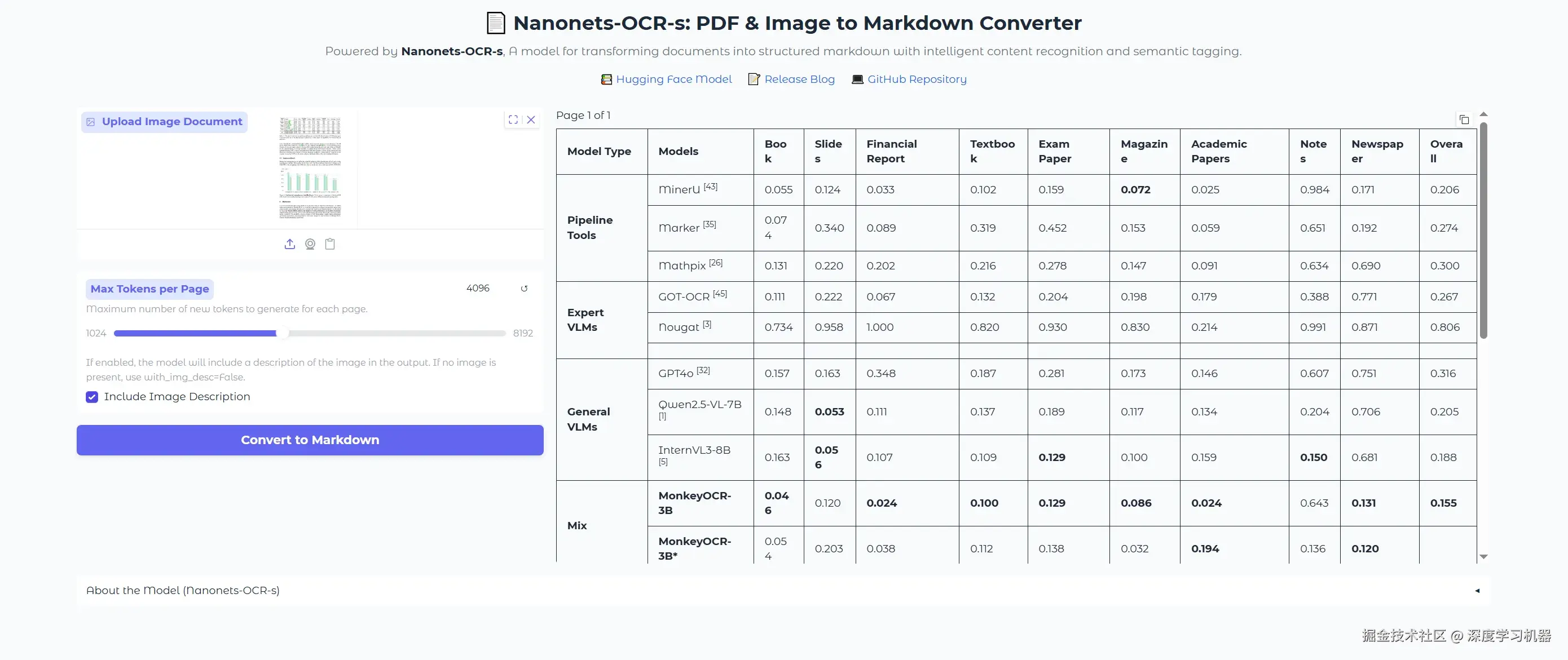Copy the markdown output with copy icon
1568x660 pixels.
click(1464, 120)
